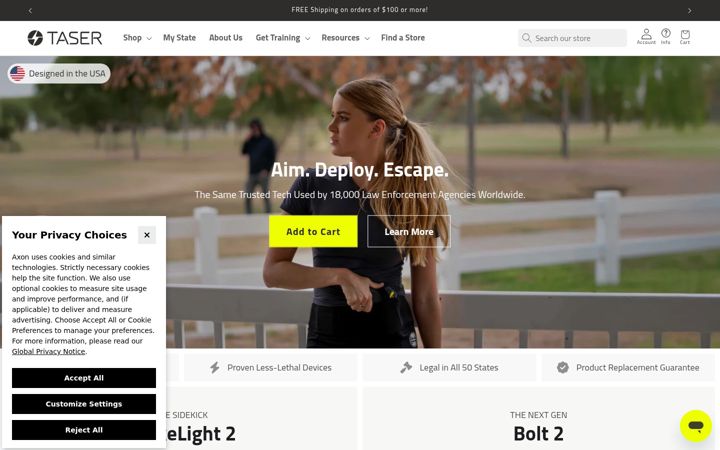720x450 pixels.
Task: Click the Proven Less-Lethal Devices text
Action: (x=279, y=367)
